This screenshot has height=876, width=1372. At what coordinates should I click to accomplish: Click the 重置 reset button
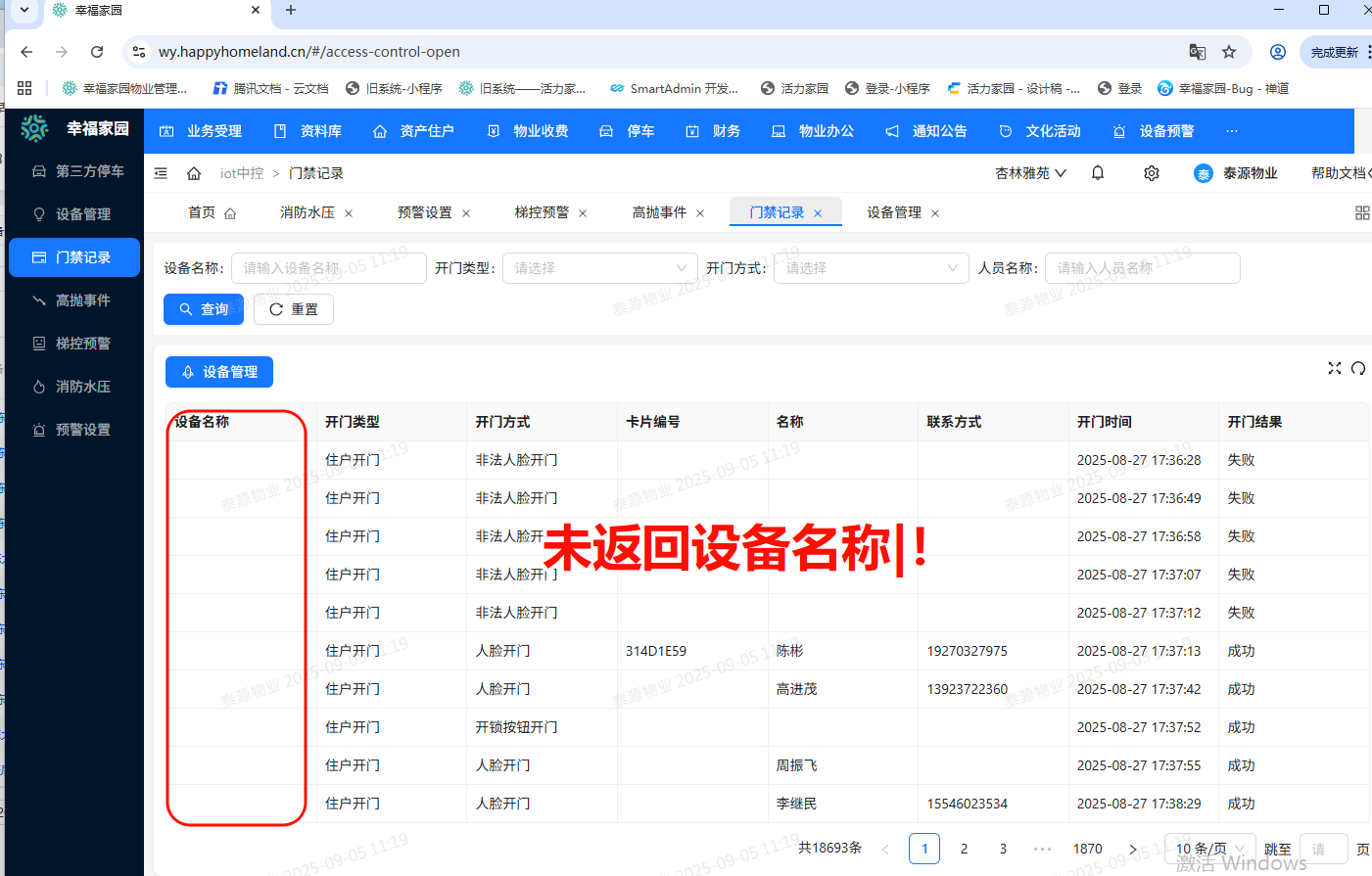(x=294, y=309)
